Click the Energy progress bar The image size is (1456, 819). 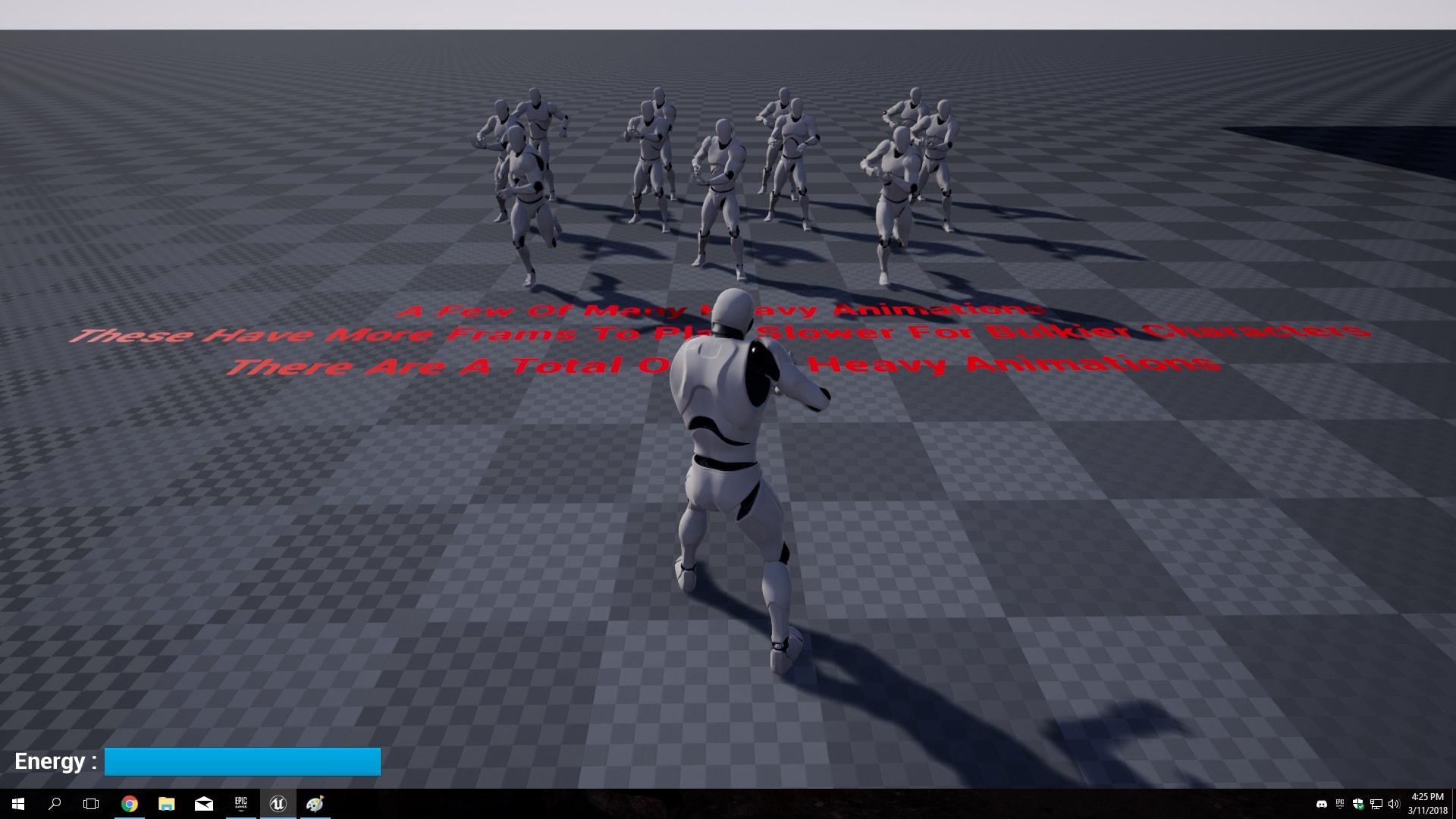[x=243, y=761]
